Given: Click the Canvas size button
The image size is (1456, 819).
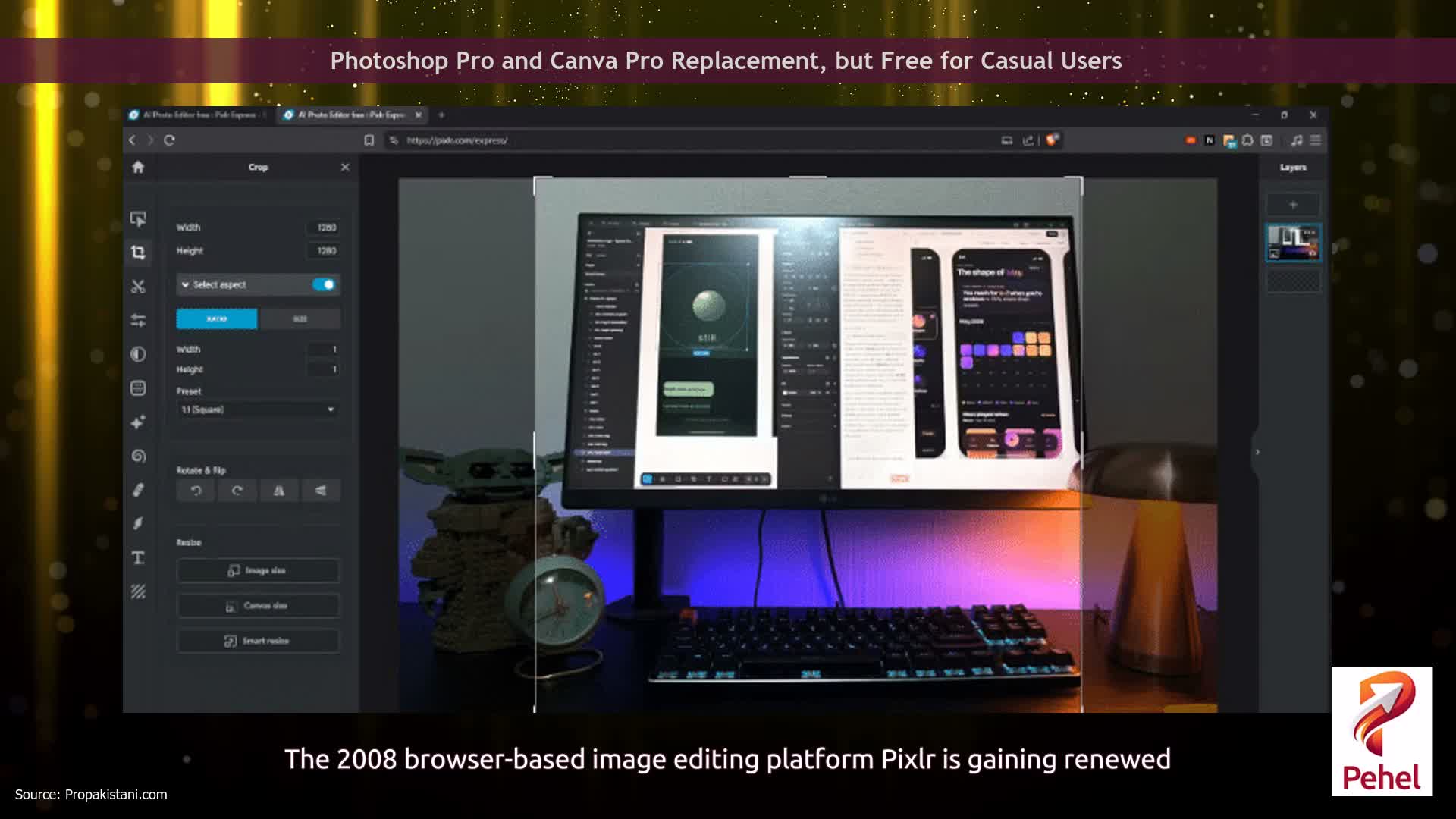Looking at the screenshot, I should coord(258,606).
